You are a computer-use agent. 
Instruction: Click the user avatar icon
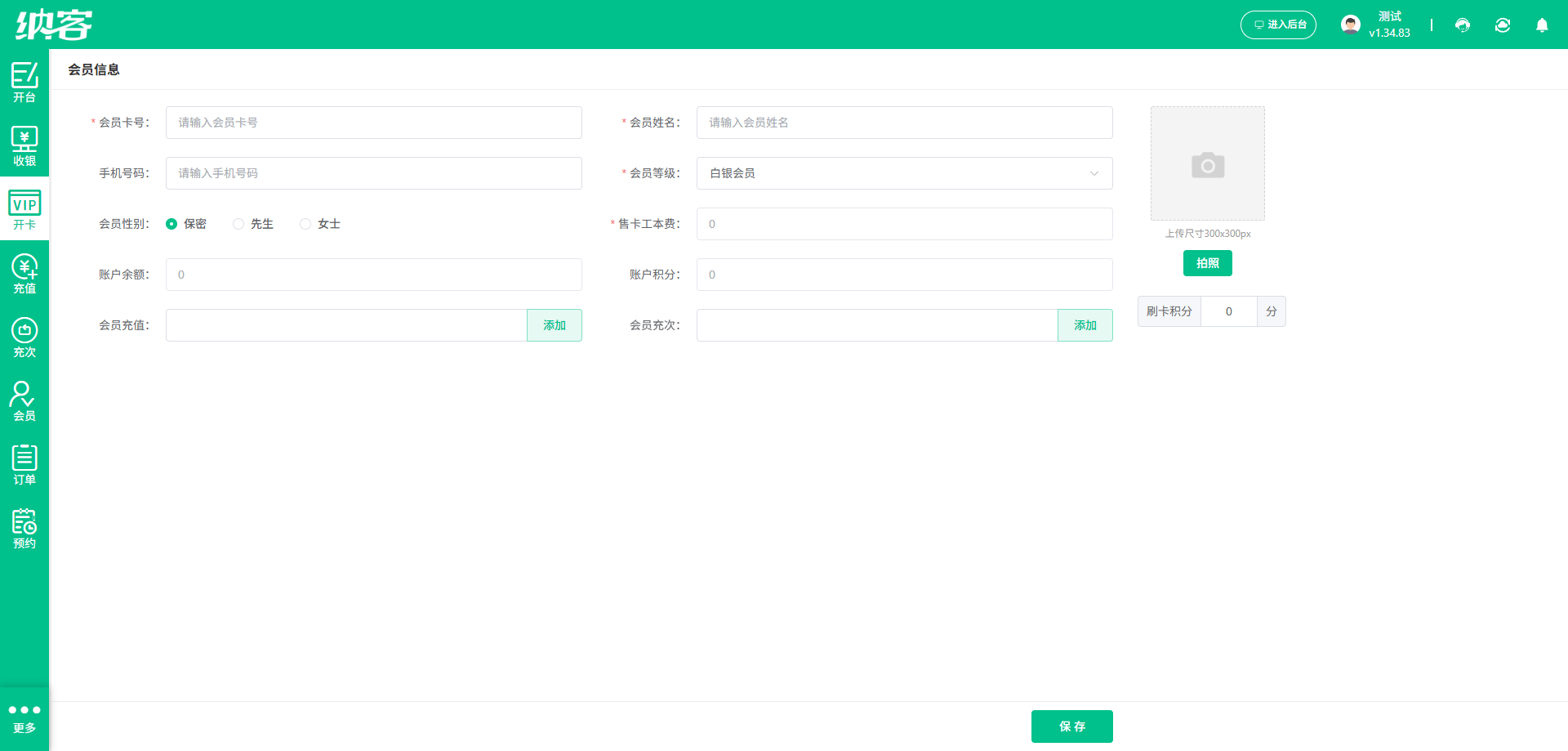1350,25
